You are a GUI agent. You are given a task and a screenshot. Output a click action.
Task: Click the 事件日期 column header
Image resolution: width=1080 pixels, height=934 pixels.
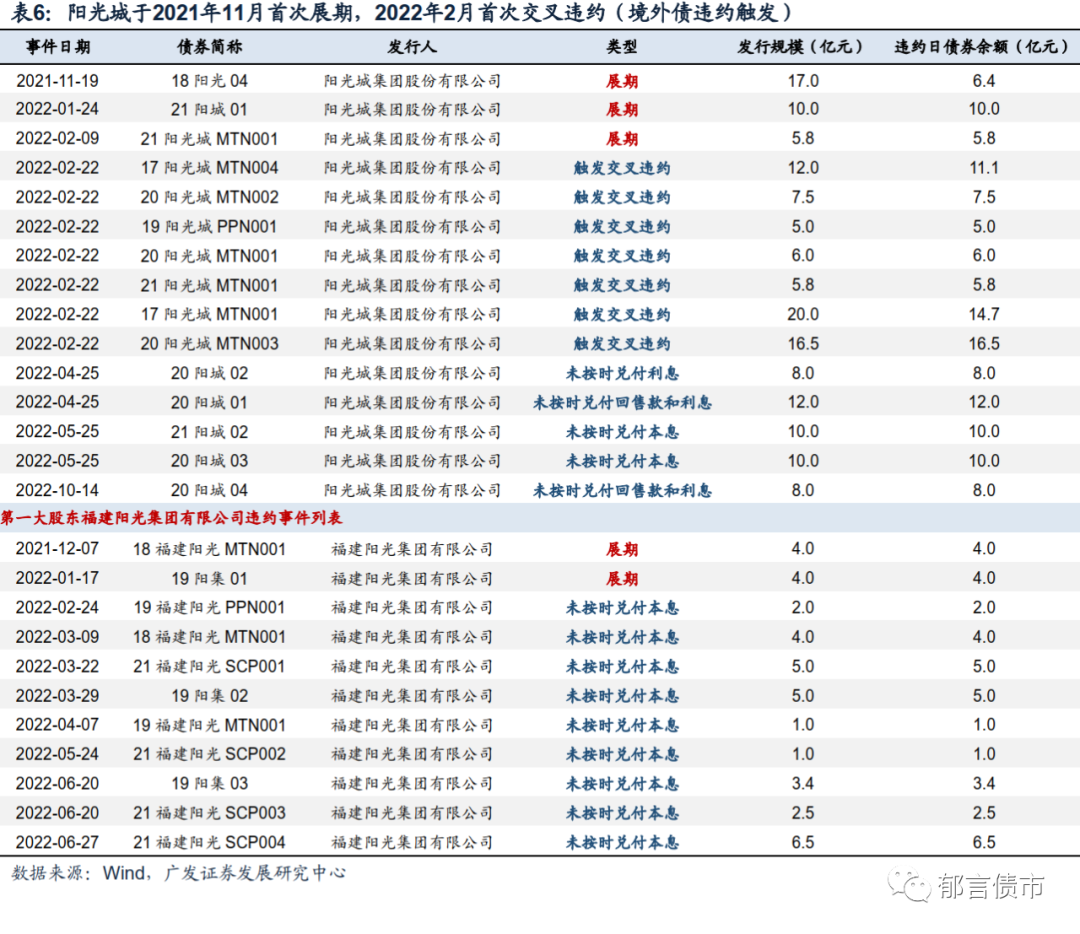click(x=58, y=47)
